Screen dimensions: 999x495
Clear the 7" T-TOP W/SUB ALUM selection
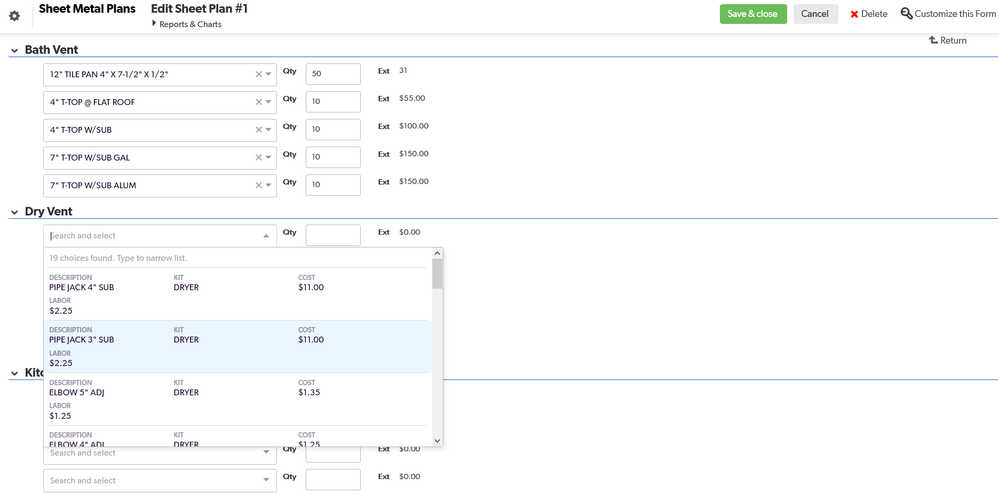coord(259,185)
